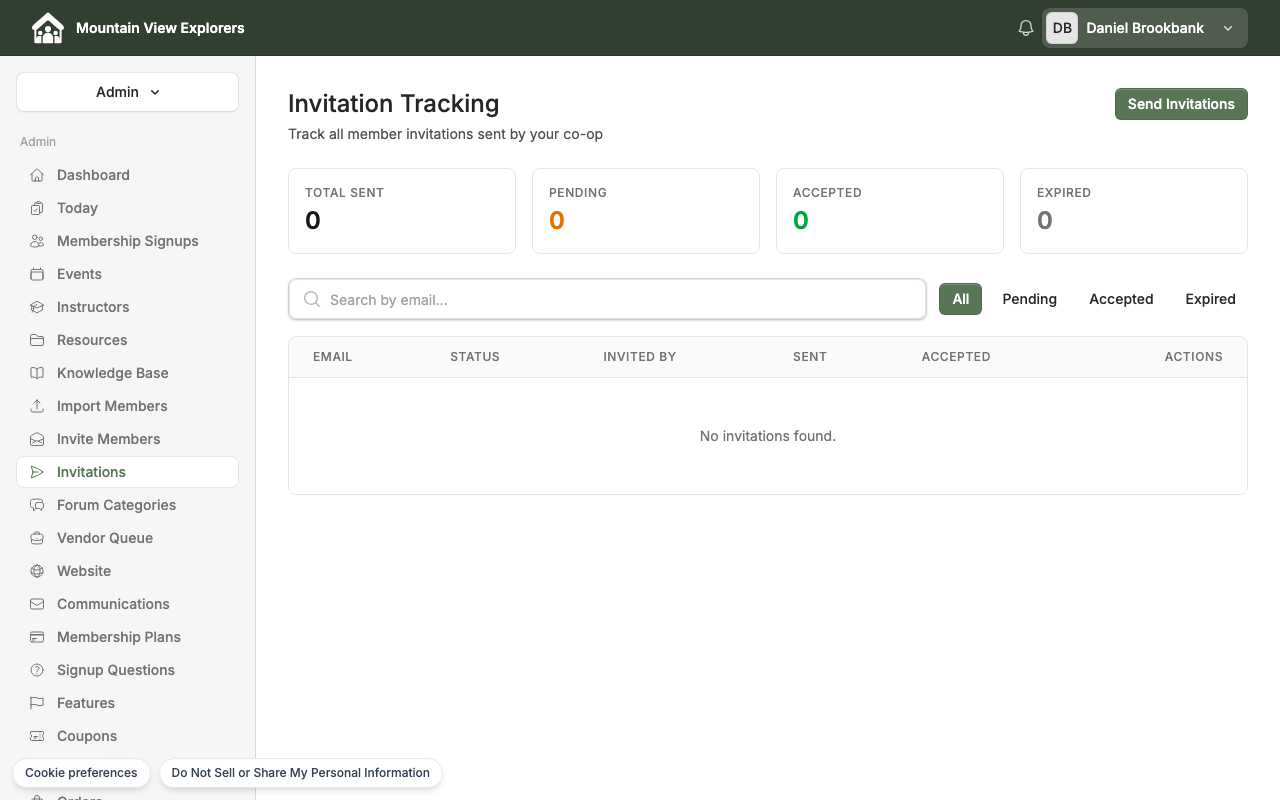Click the Resources folder icon

pyautogui.click(x=37, y=340)
